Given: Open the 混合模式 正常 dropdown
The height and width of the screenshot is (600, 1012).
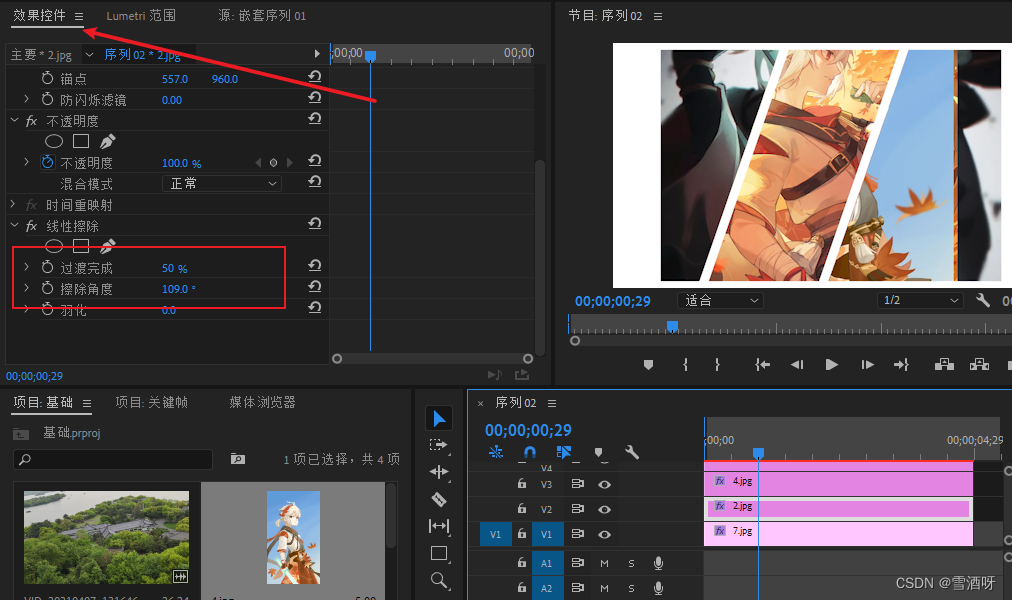Looking at the screenshot, I should pyautogui.click(x=221, y=183).
